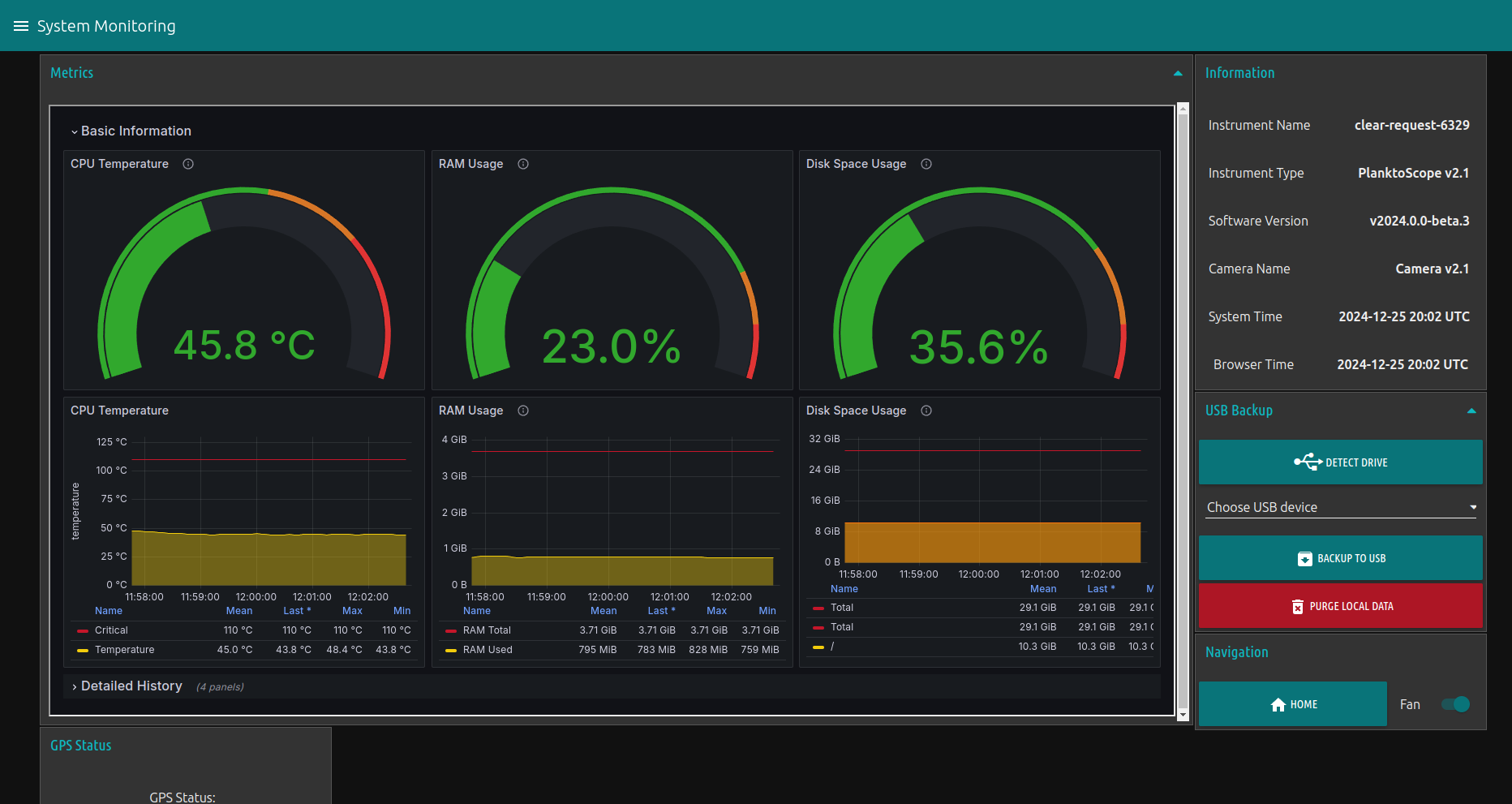Toggle the Fan switch on or off
This screenshot has height=804, width=1512.
(1455, 704)
